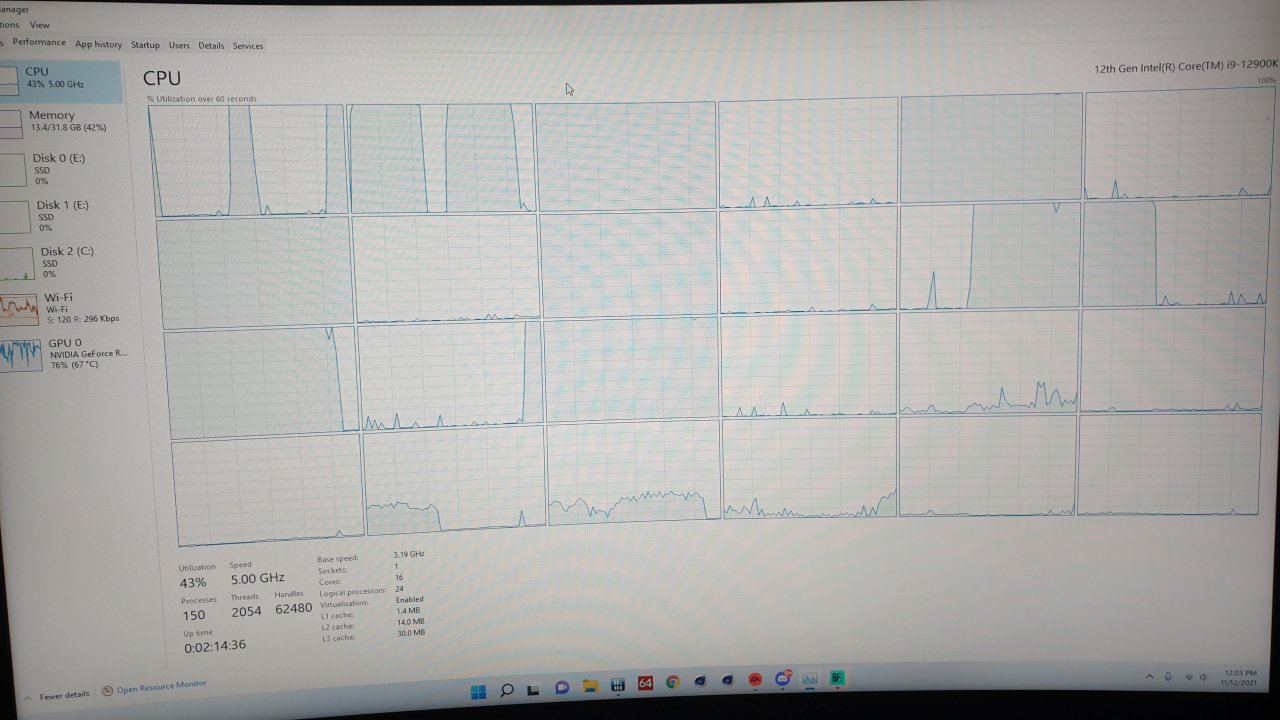
Task: Switch to the App history tab
Action: pyautogui.click(x=98, y=44)
